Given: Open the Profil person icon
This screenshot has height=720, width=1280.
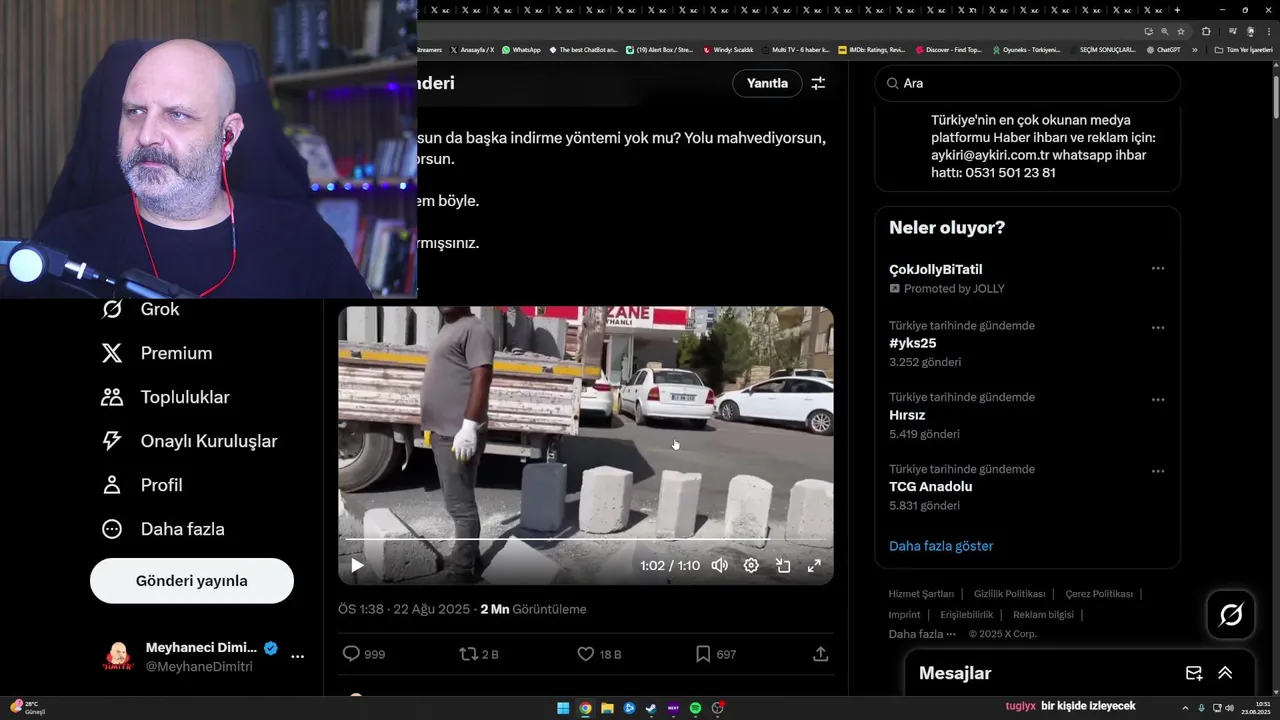Looking at the screenshot, I should 112,485.
